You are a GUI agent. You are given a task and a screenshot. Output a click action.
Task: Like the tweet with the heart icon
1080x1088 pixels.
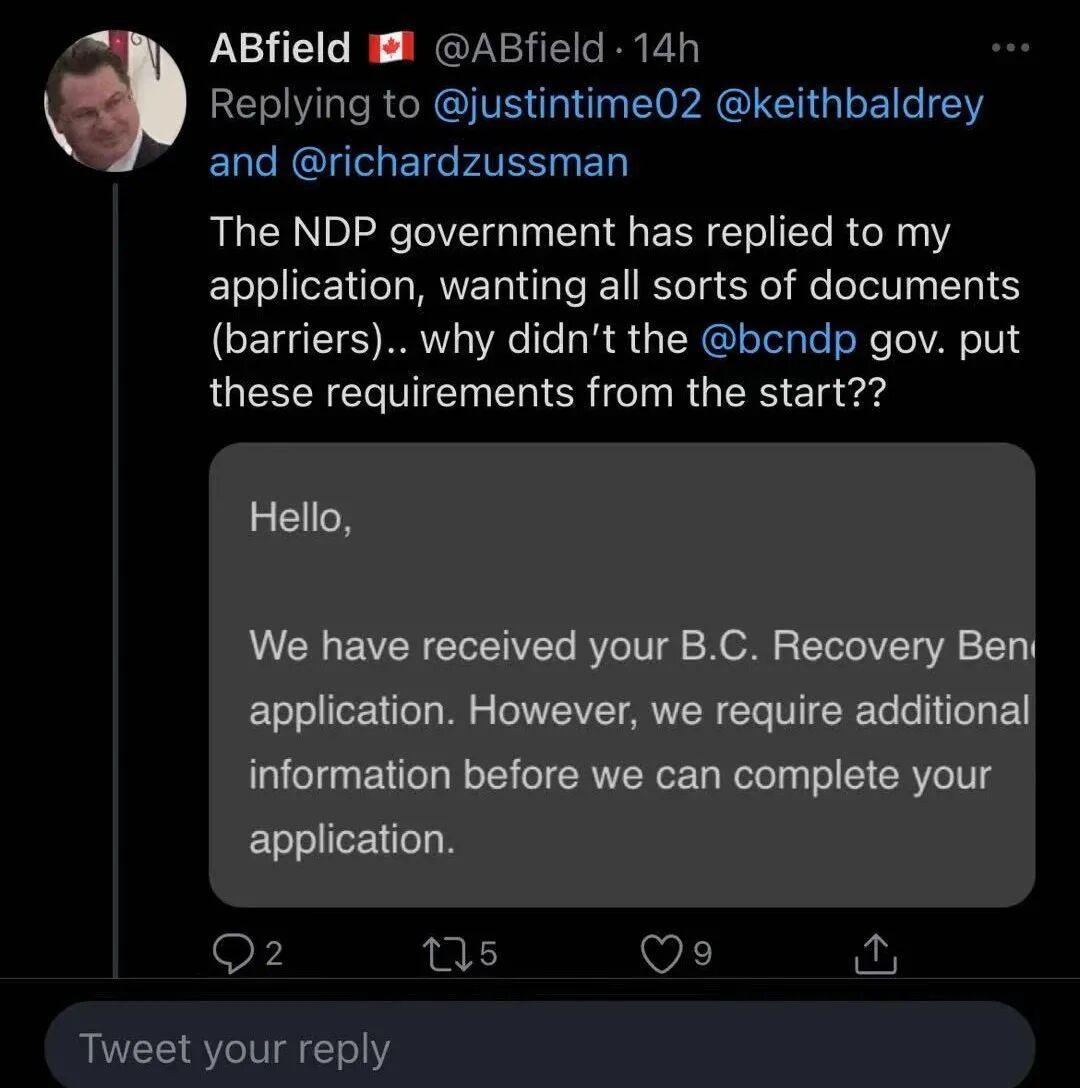pyautogui.click(x=659, y=954)
